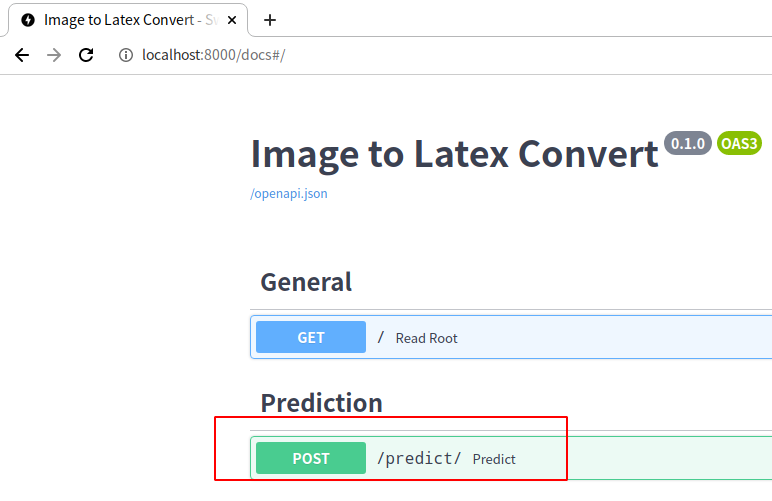
Task: Click the tab favicon lightning icon
Action: (28, 20)
